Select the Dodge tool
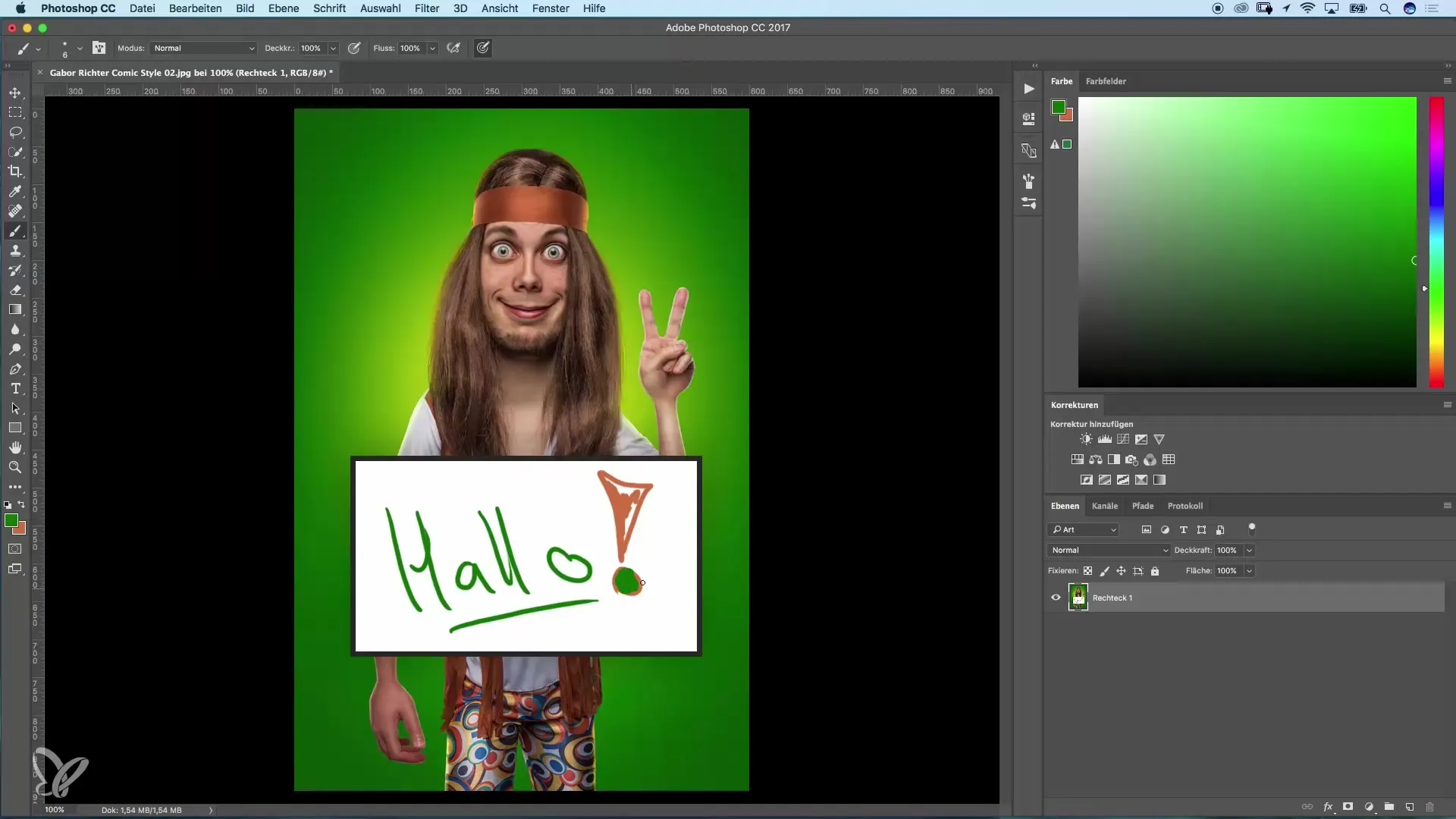 click(15, 349)
